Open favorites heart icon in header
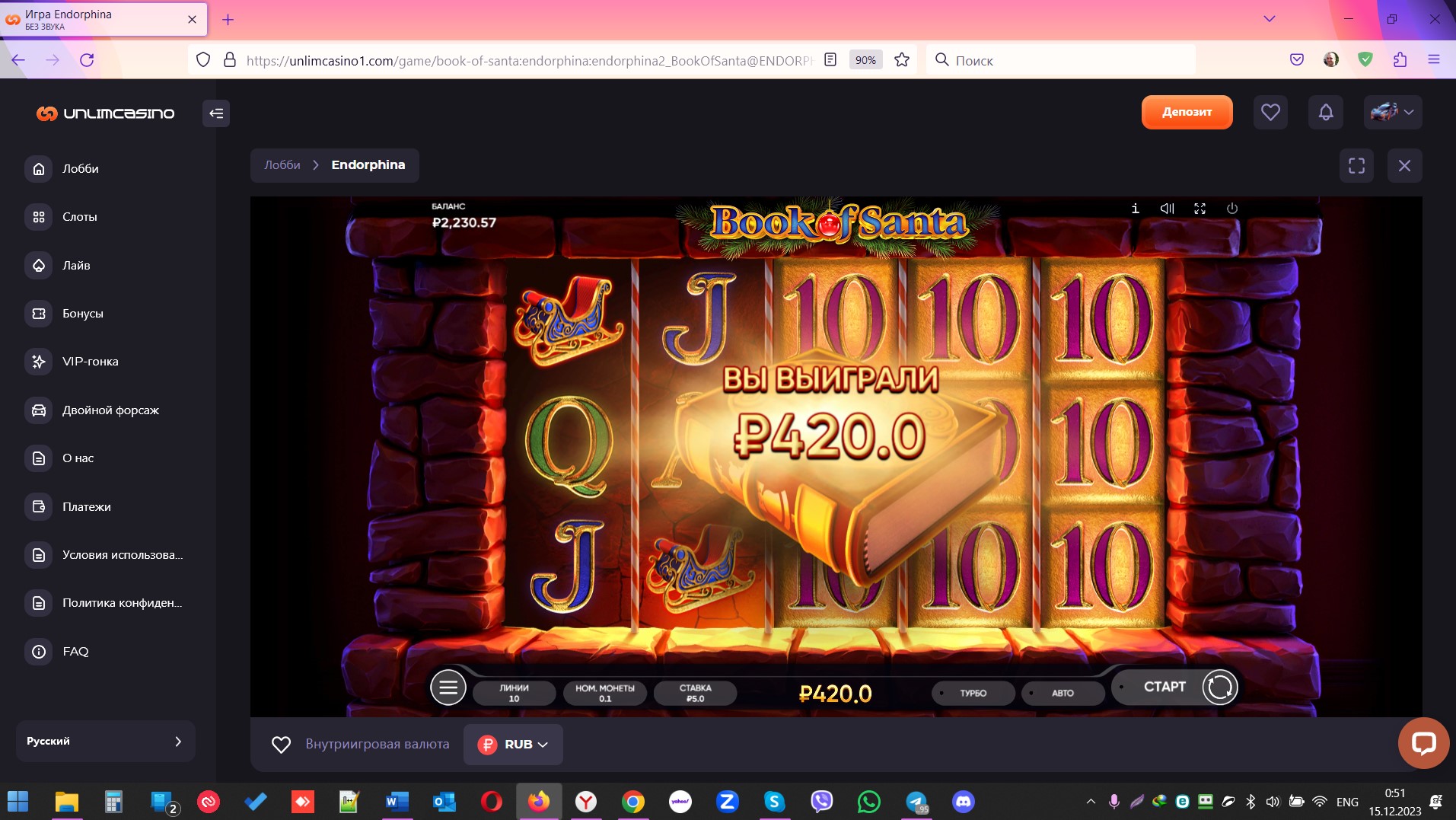1456x820 pixels. pos(1270,112)
